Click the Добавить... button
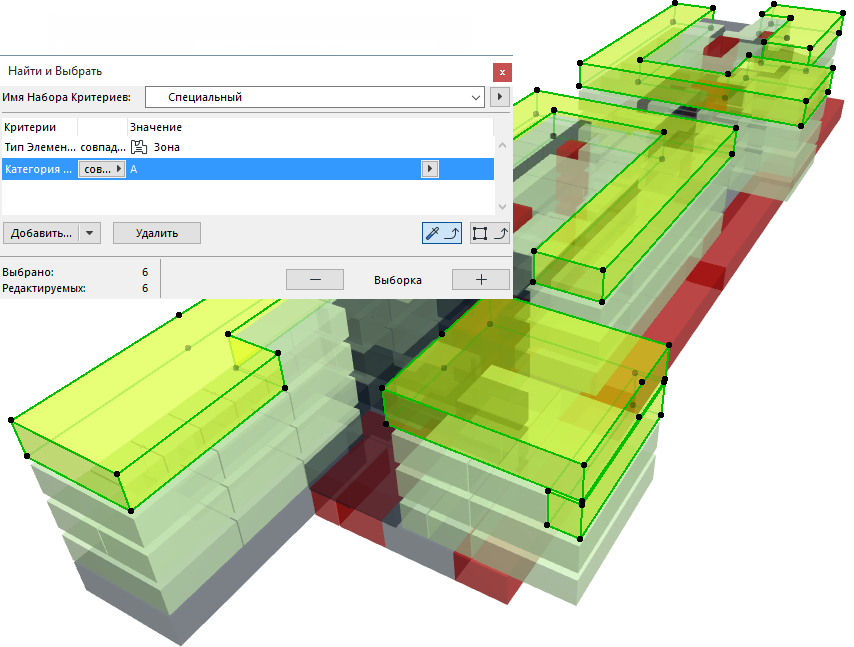The image size is (854, 647). tap(41, 233)
